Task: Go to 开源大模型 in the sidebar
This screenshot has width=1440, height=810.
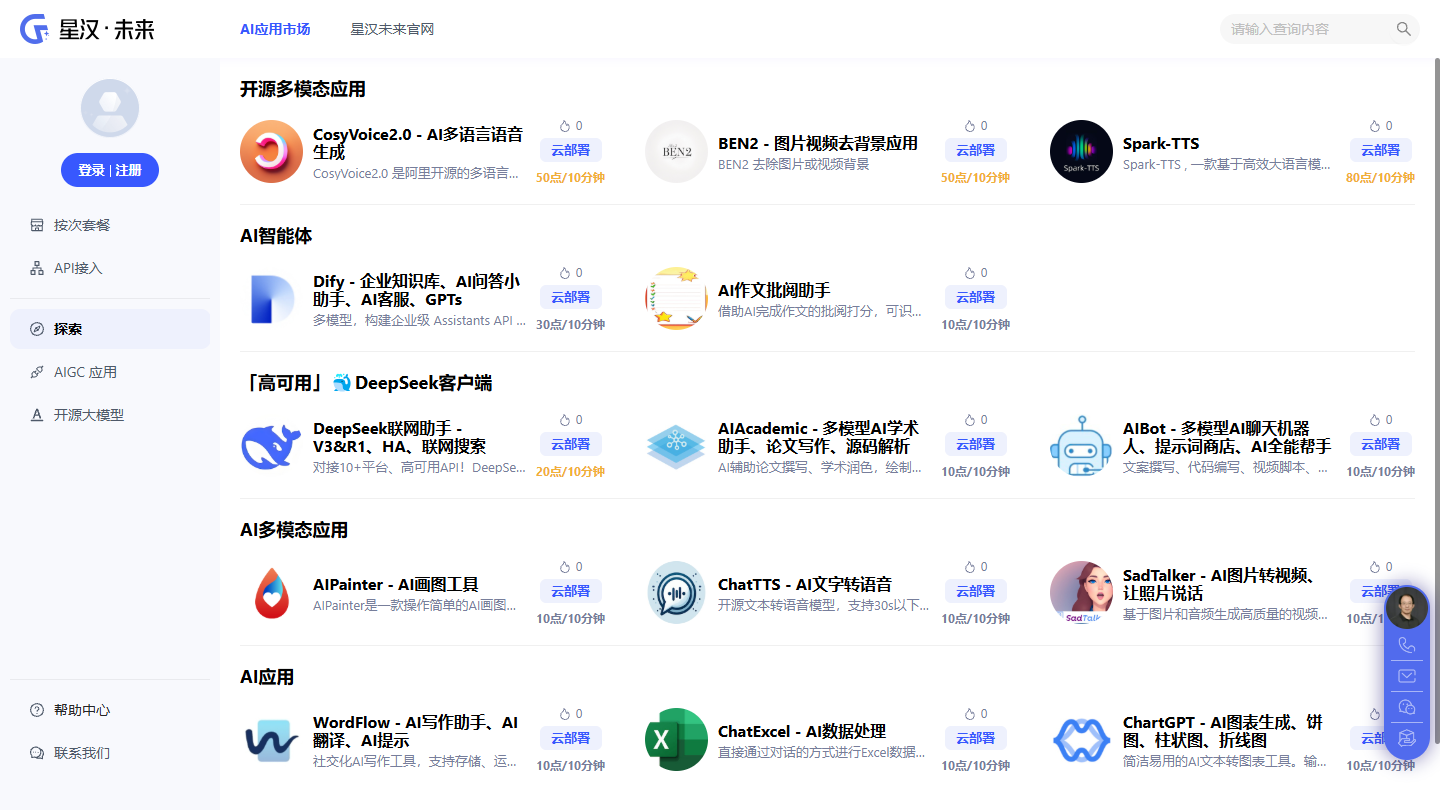Action: [x=110, y=415]
